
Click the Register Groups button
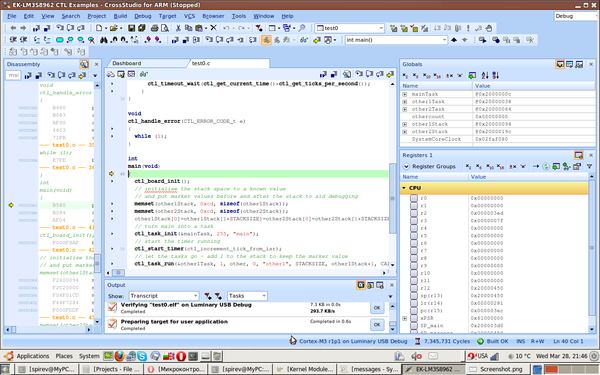pos(429,166)
